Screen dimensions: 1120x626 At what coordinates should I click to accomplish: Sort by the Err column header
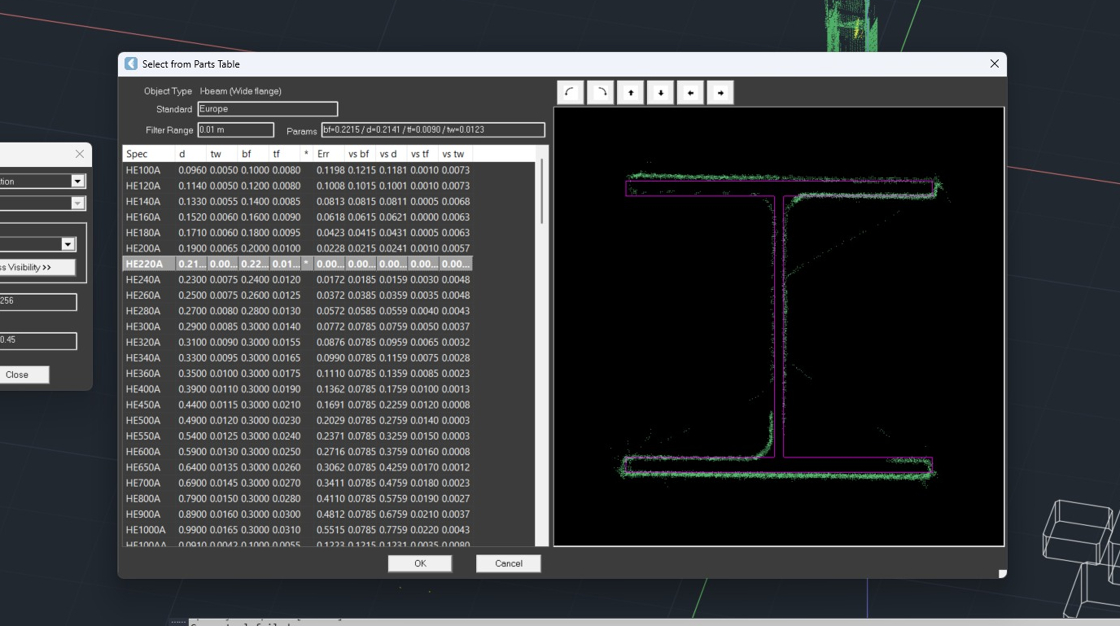[x=329, y=154]
